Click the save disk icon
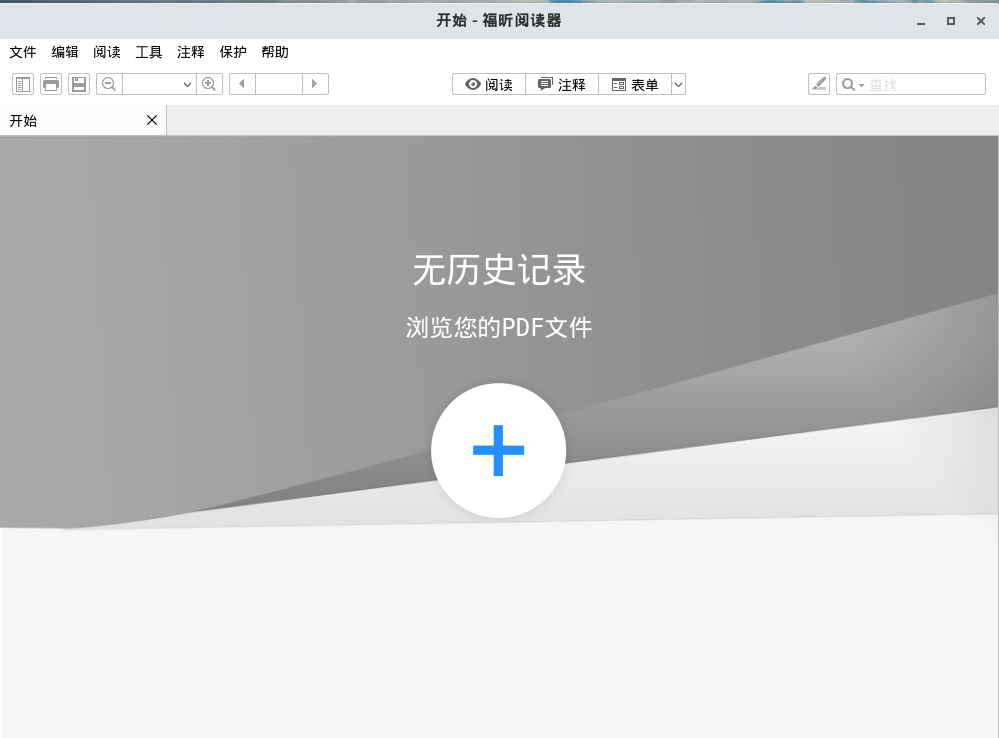999x738 pixels. coord(79,85)
